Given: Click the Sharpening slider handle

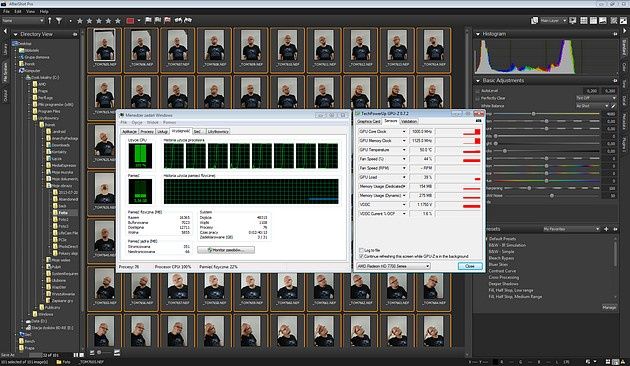Looking at the screenshot, I should click(529, 188).
